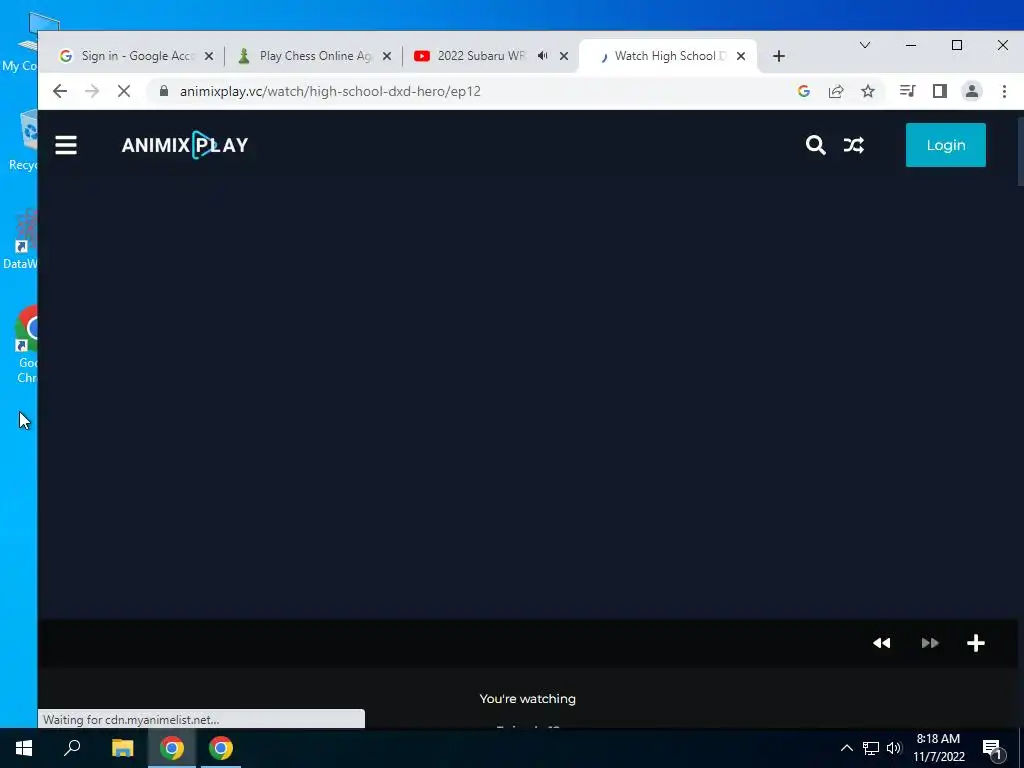Skip to next episode with forward icon
1024x768 pixels.
[x=930, y=643]
